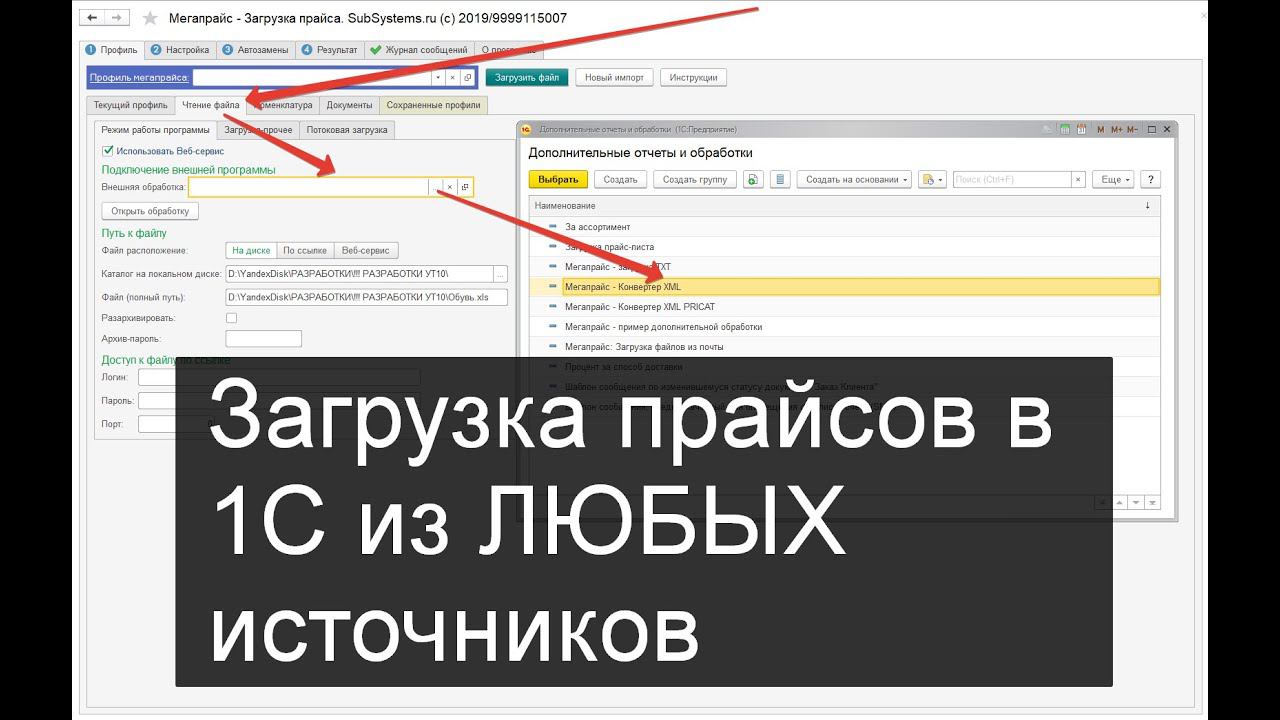Image resolution: width=1280 pixels, height=720 pixels.
Task: Open the print-forms icon dropdown in the dialog
Action: point(932,179)
